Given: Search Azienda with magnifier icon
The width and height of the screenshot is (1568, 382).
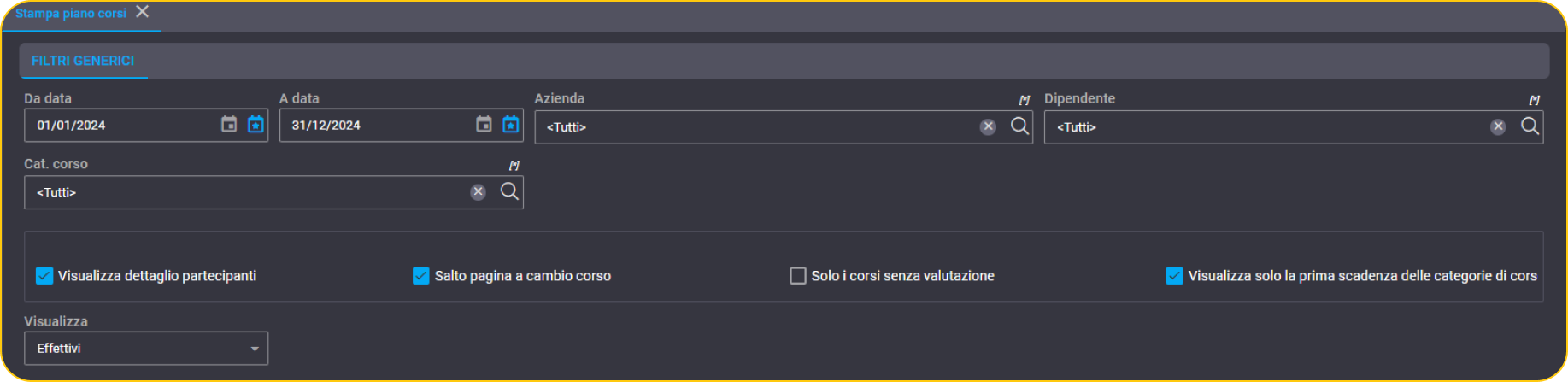Looking at the screenshot, I should click(x=1019, y=126).
